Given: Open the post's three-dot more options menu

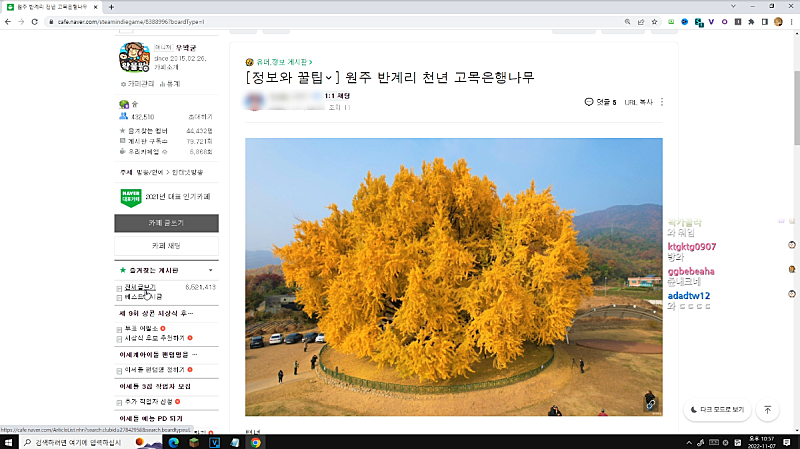Looking at the screenshot, I should 662,102.
